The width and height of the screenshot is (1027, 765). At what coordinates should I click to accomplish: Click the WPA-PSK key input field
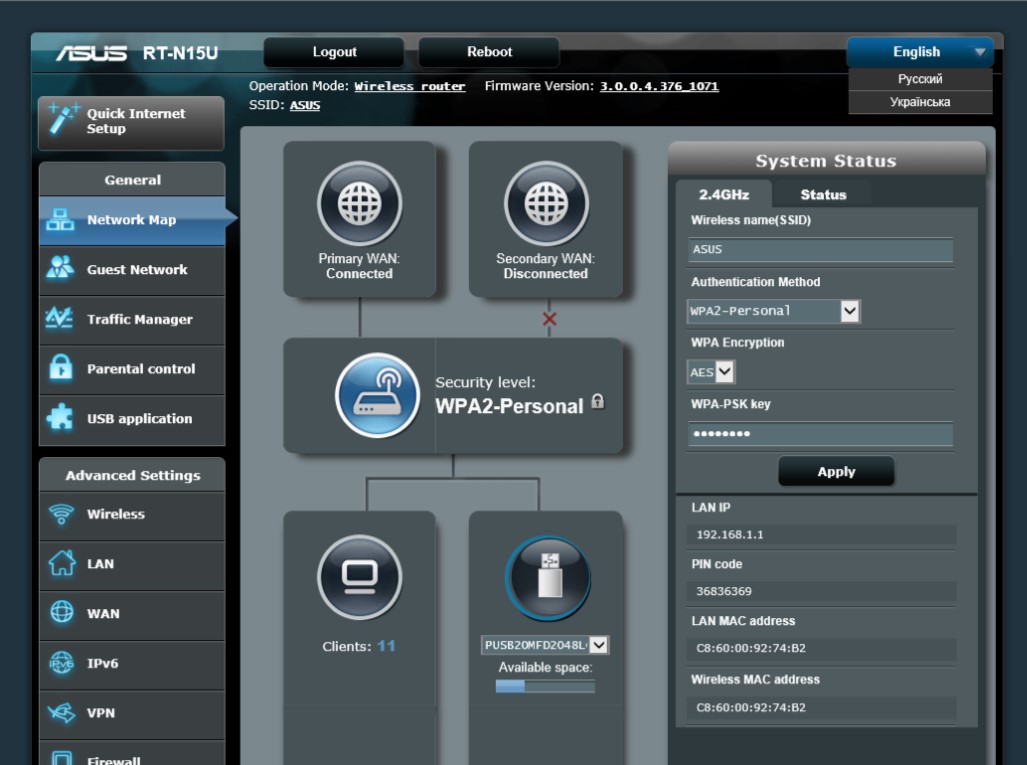pos(820,434)
